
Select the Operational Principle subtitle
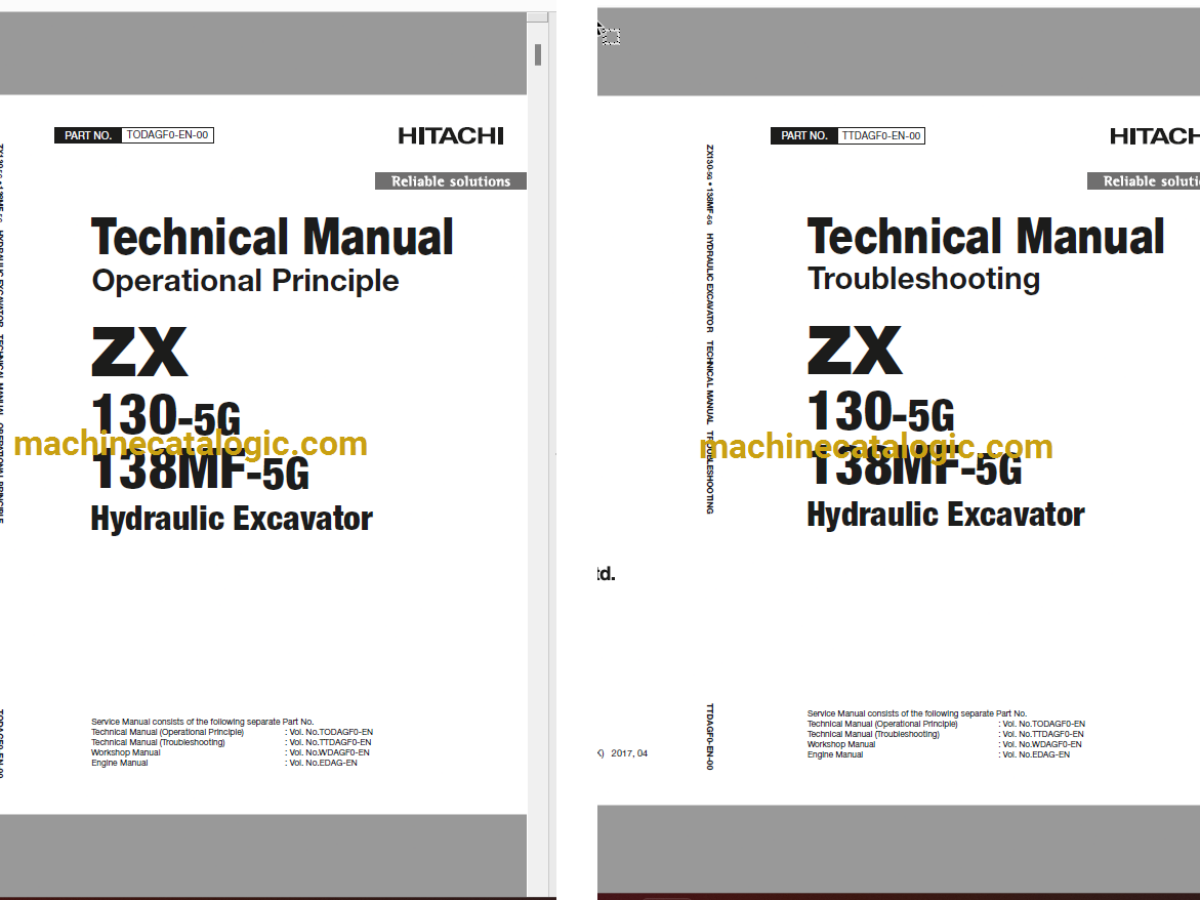pos(245,281)
